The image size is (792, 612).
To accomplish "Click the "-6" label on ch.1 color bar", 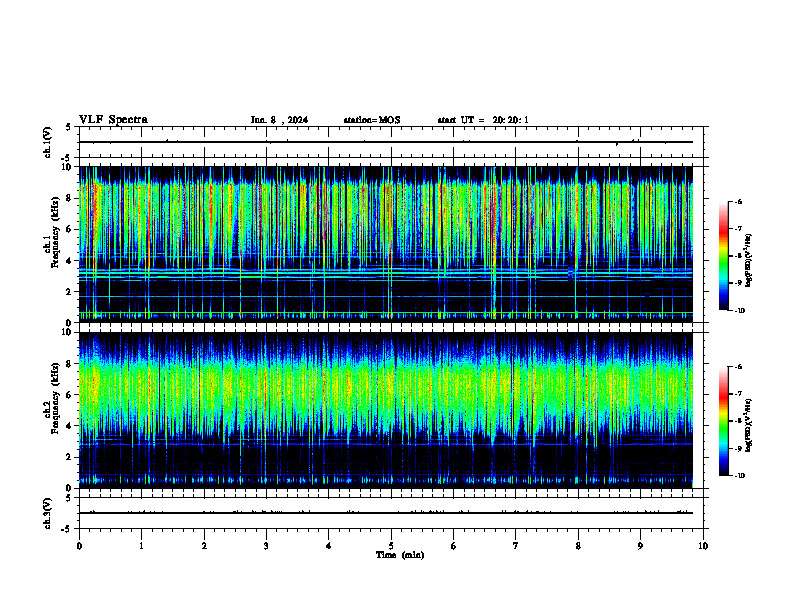I will (738, 201).
